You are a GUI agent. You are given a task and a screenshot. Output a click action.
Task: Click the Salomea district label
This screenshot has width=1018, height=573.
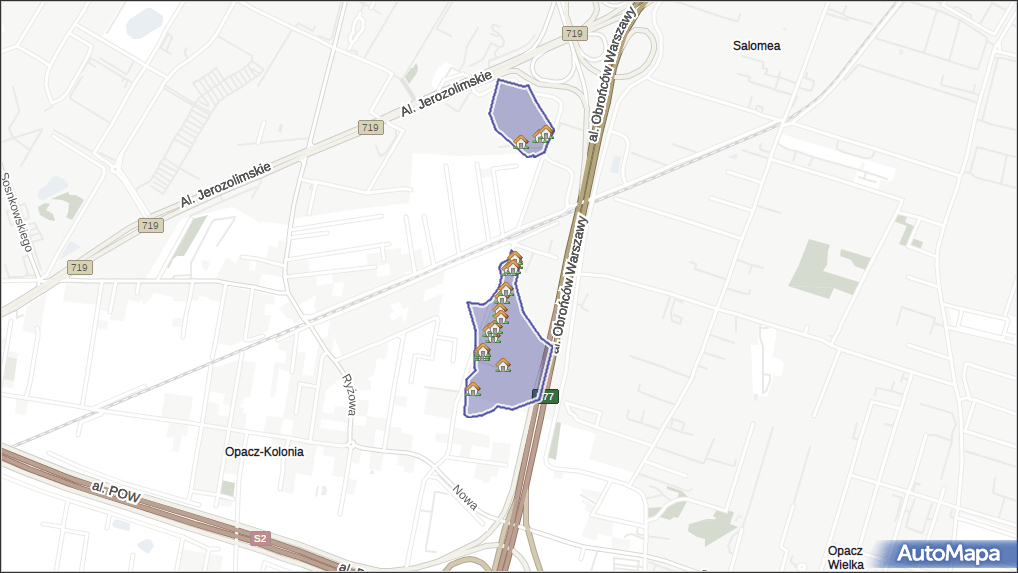pyautogui.click(x=756, y=46)
